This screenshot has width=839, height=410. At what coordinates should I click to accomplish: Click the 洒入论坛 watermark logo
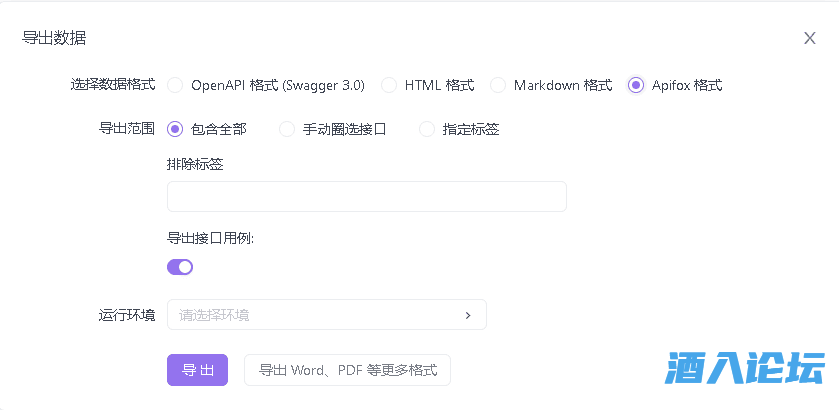(x=745, y=368)
